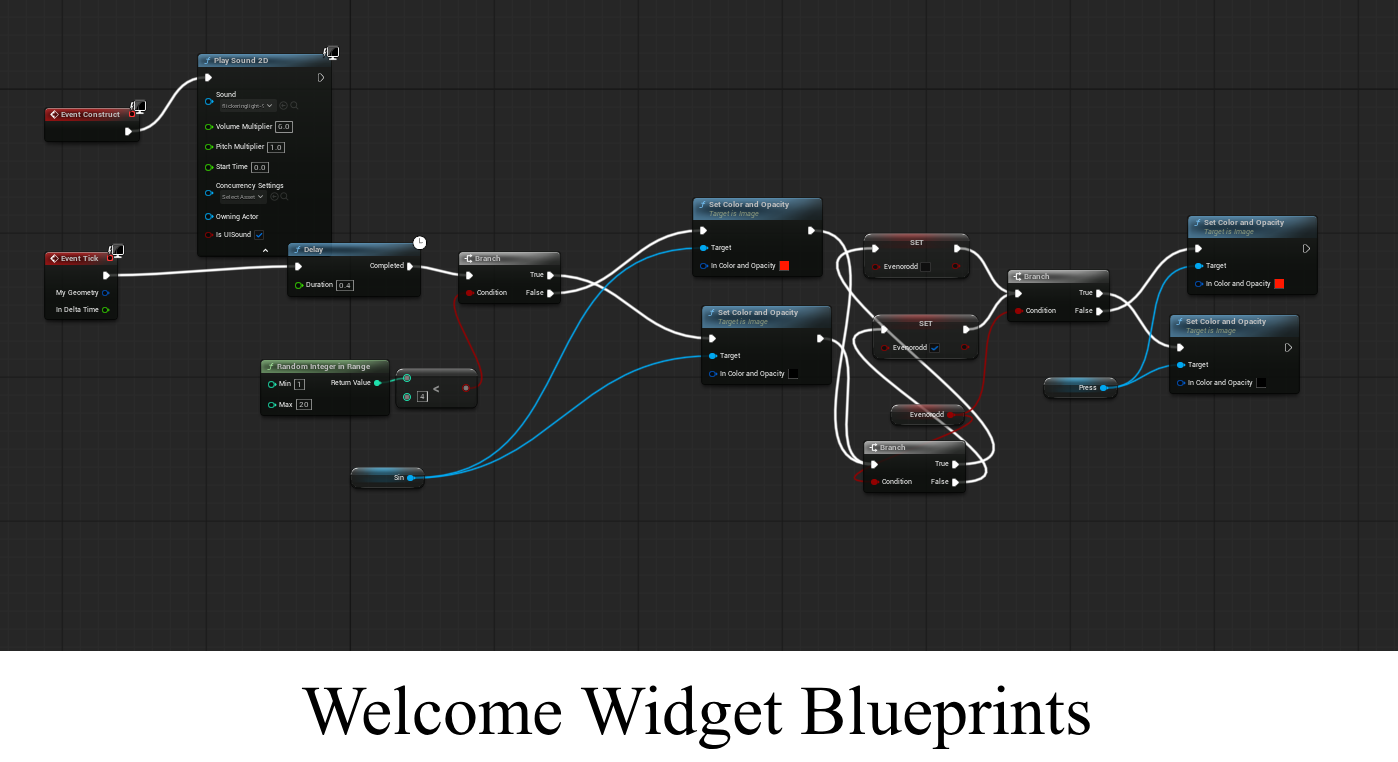This screenshot has height=762, width=1398.
Task: Uncheck the Is UISound checkbox
Action: click(259, 235)
